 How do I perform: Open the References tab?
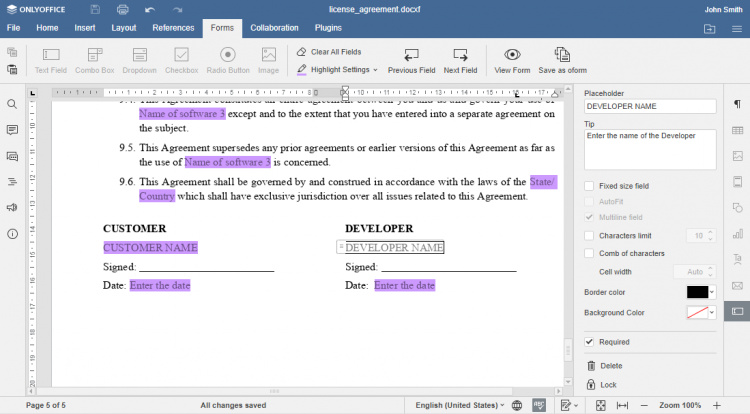173,28
